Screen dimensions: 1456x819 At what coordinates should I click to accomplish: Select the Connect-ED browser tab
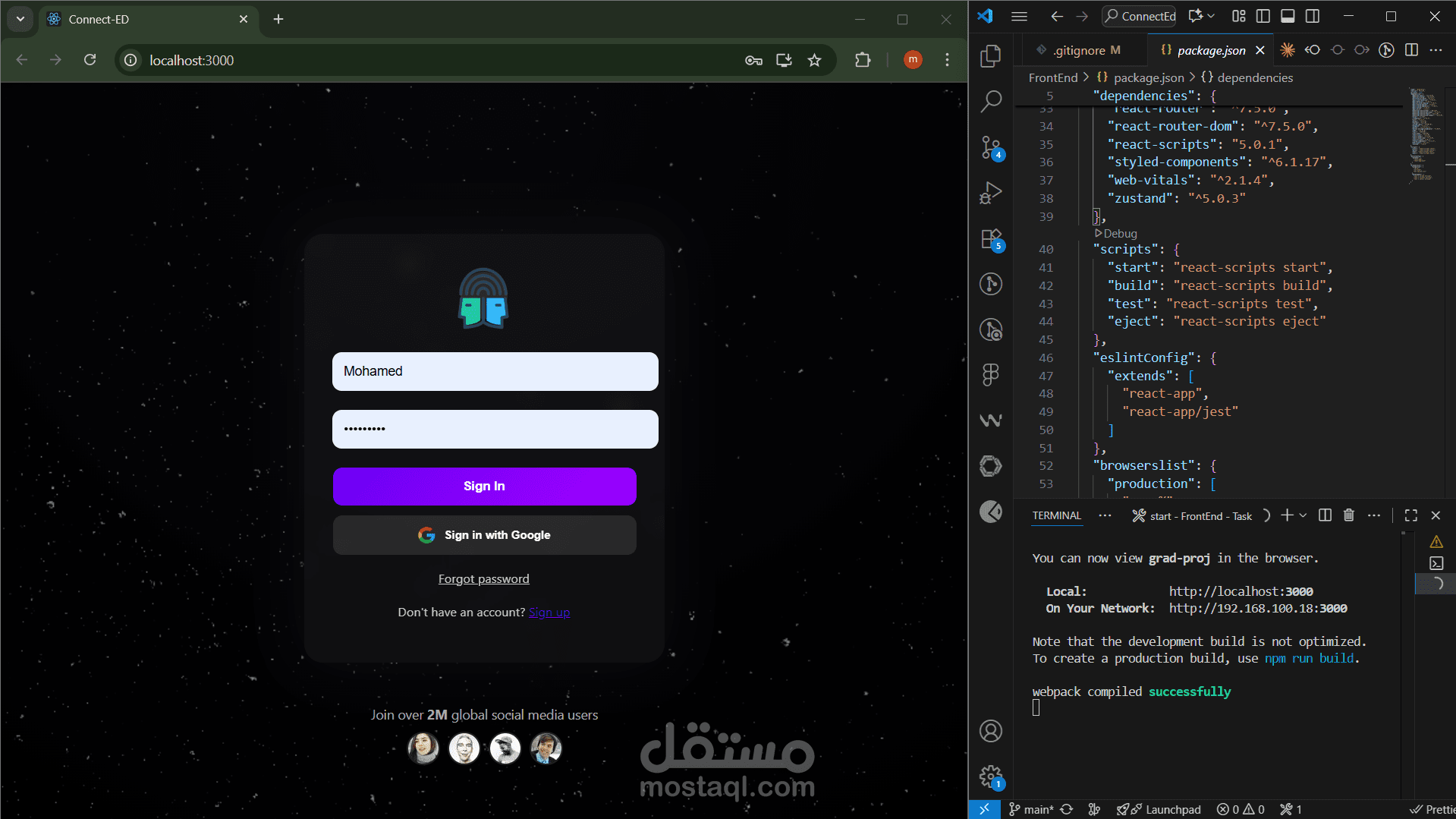148,19
